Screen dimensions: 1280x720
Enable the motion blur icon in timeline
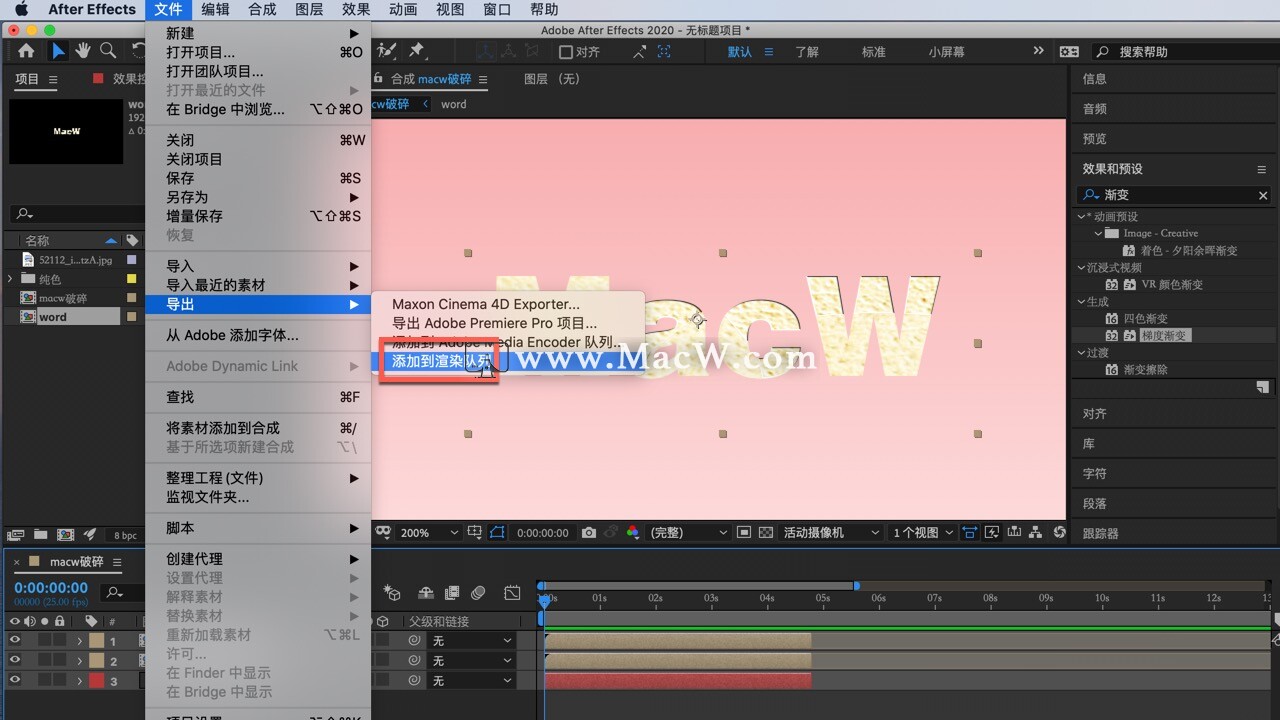(x=478, y=593)
